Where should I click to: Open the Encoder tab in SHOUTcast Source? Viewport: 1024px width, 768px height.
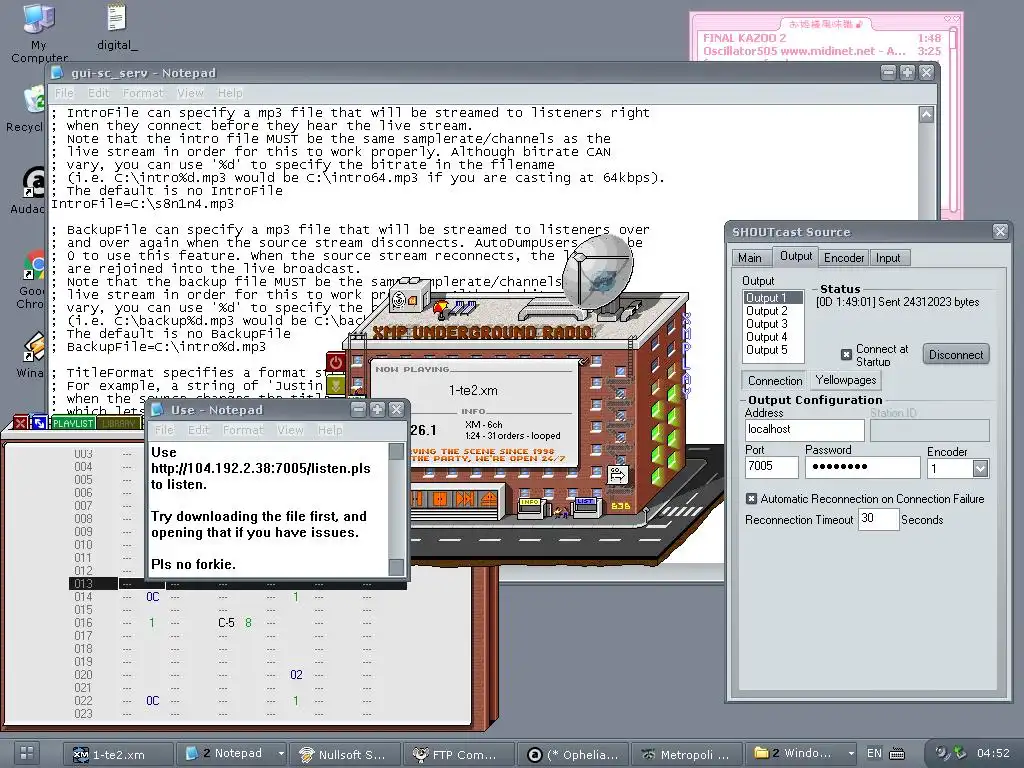pos(844,258)
